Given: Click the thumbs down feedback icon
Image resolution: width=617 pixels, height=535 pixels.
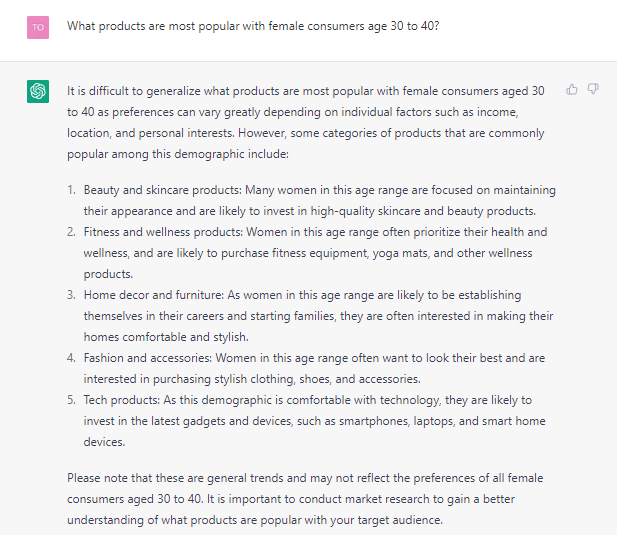Looking at the screenshot, I should 593,89.
